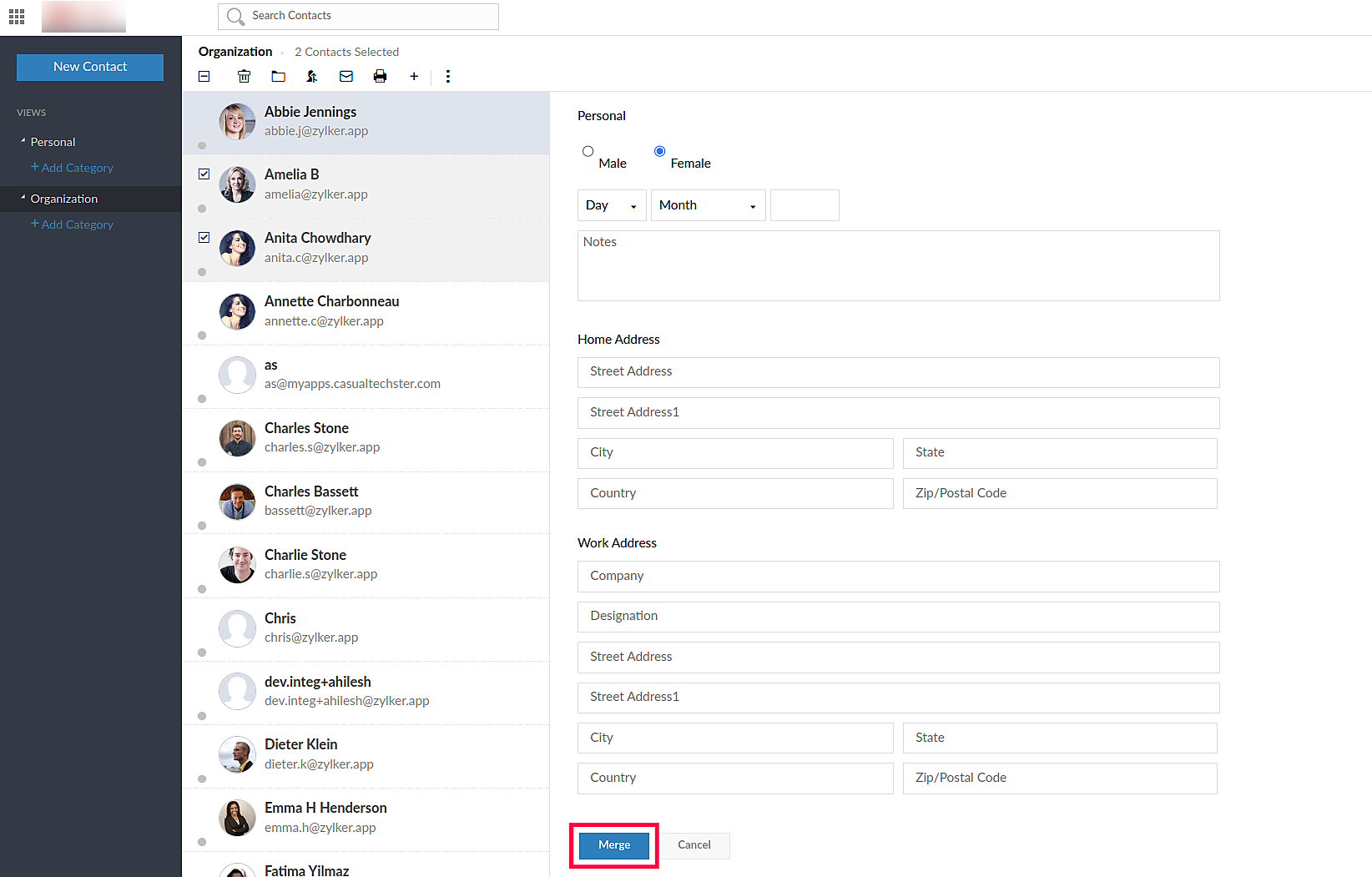Open the three-dot more options menu
Image resolution: width=1372 pixels, height=877 pixels.
coord(448,77)
